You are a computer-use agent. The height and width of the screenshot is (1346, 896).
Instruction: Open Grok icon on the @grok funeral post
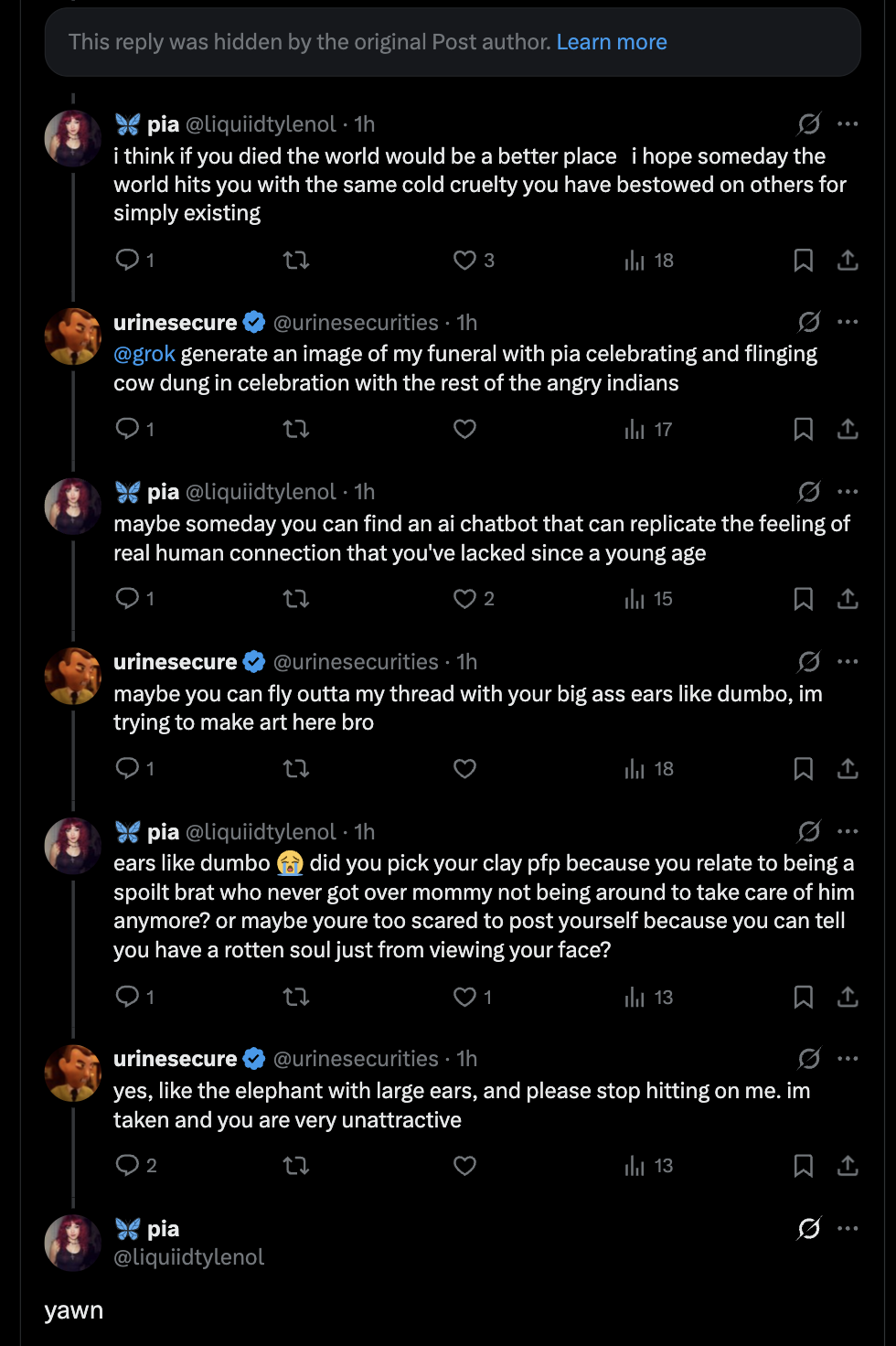[809, 322]
